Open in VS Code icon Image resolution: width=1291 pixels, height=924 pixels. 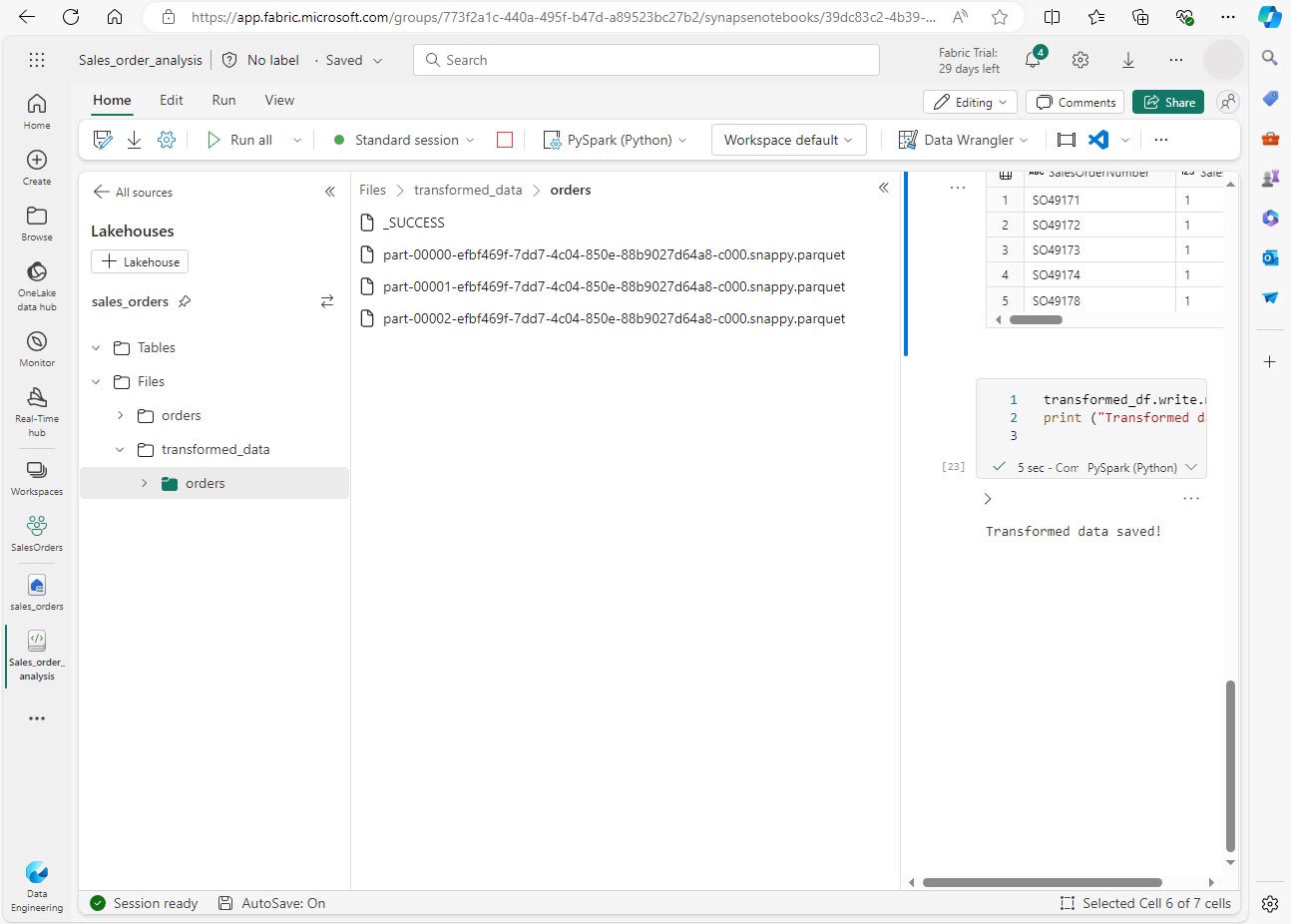(1098, 140)
